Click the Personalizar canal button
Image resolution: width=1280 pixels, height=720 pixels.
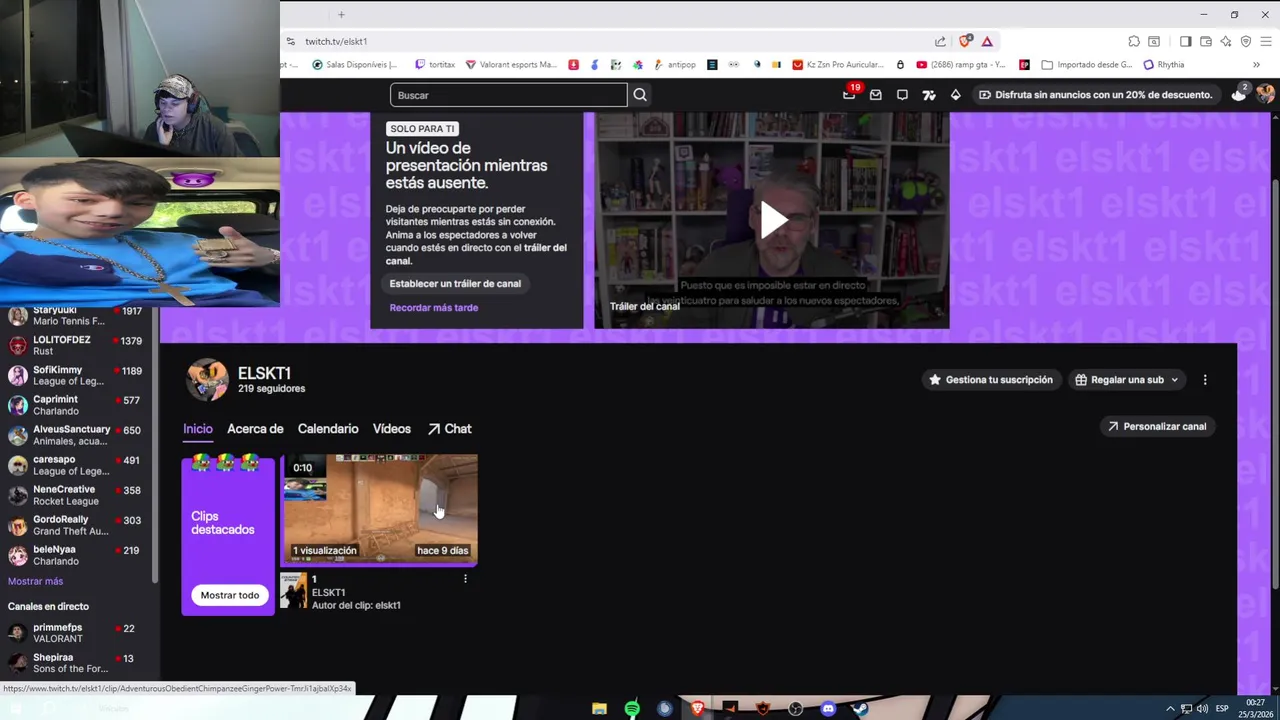(x=1157, y=426)
